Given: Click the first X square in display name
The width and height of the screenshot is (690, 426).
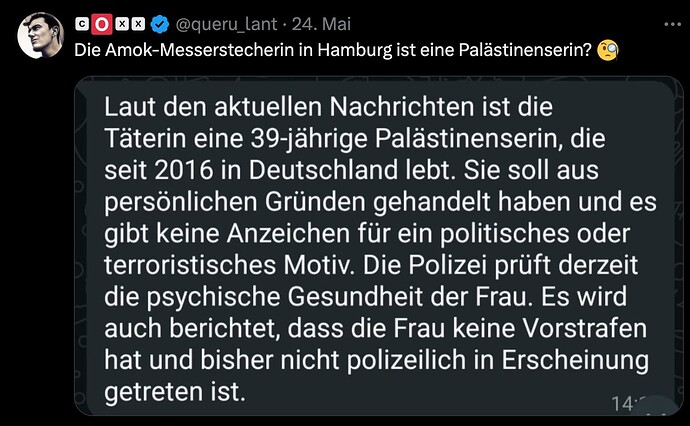Looking at the screenshot, I should (x=119, y=22).
